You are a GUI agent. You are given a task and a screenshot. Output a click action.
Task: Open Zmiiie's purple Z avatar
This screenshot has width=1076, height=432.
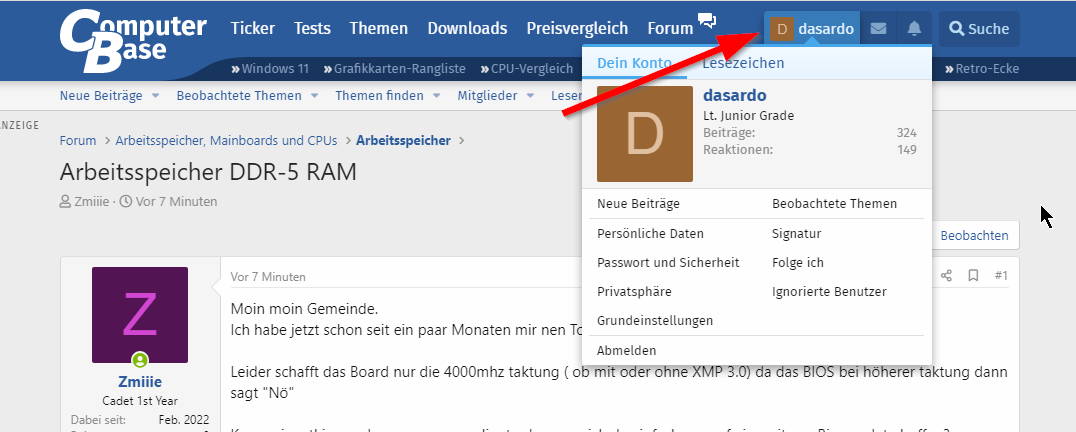(x=140, y=315)
